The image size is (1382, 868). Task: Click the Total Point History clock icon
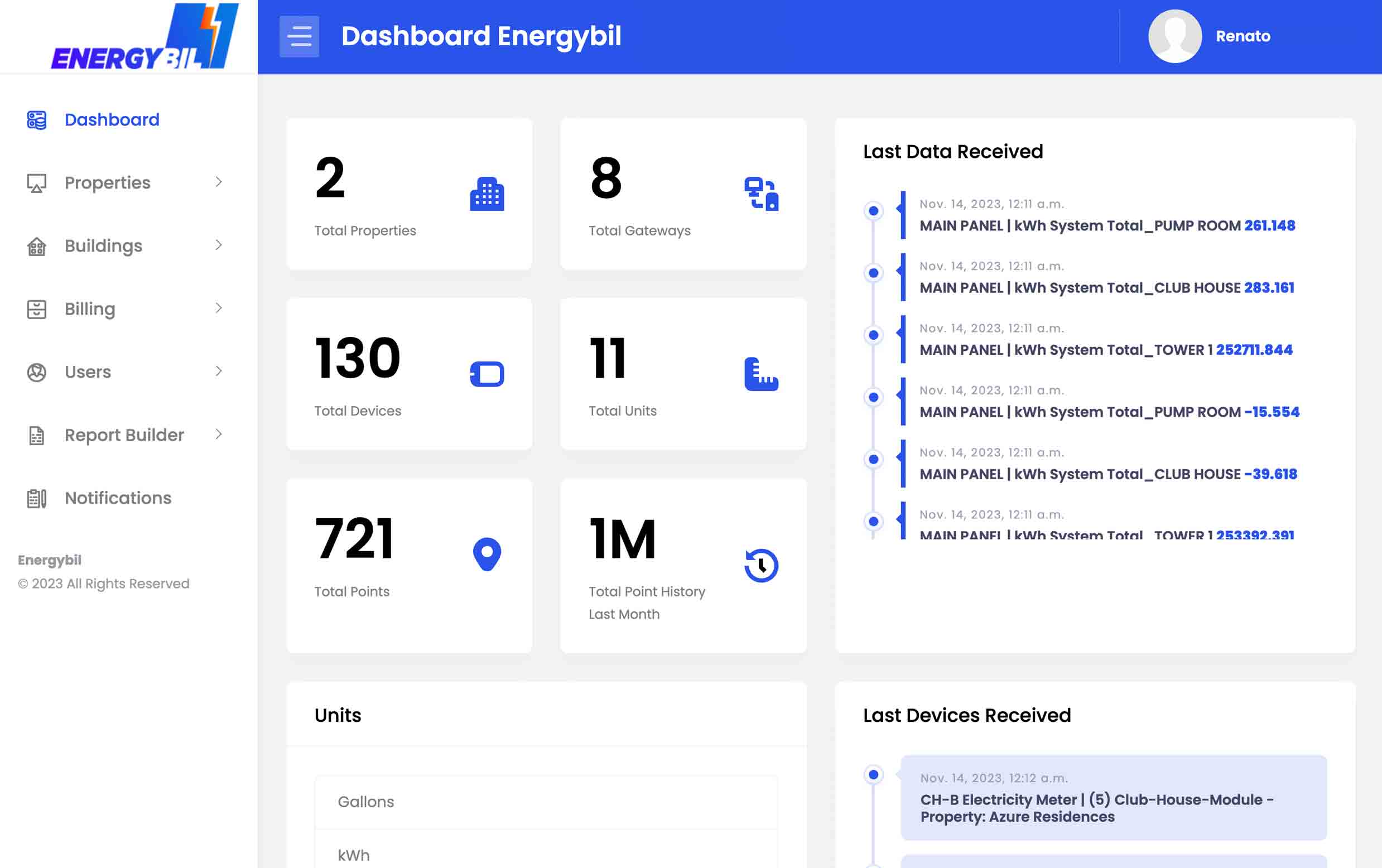pyautogui.click(x=761, y=566)
